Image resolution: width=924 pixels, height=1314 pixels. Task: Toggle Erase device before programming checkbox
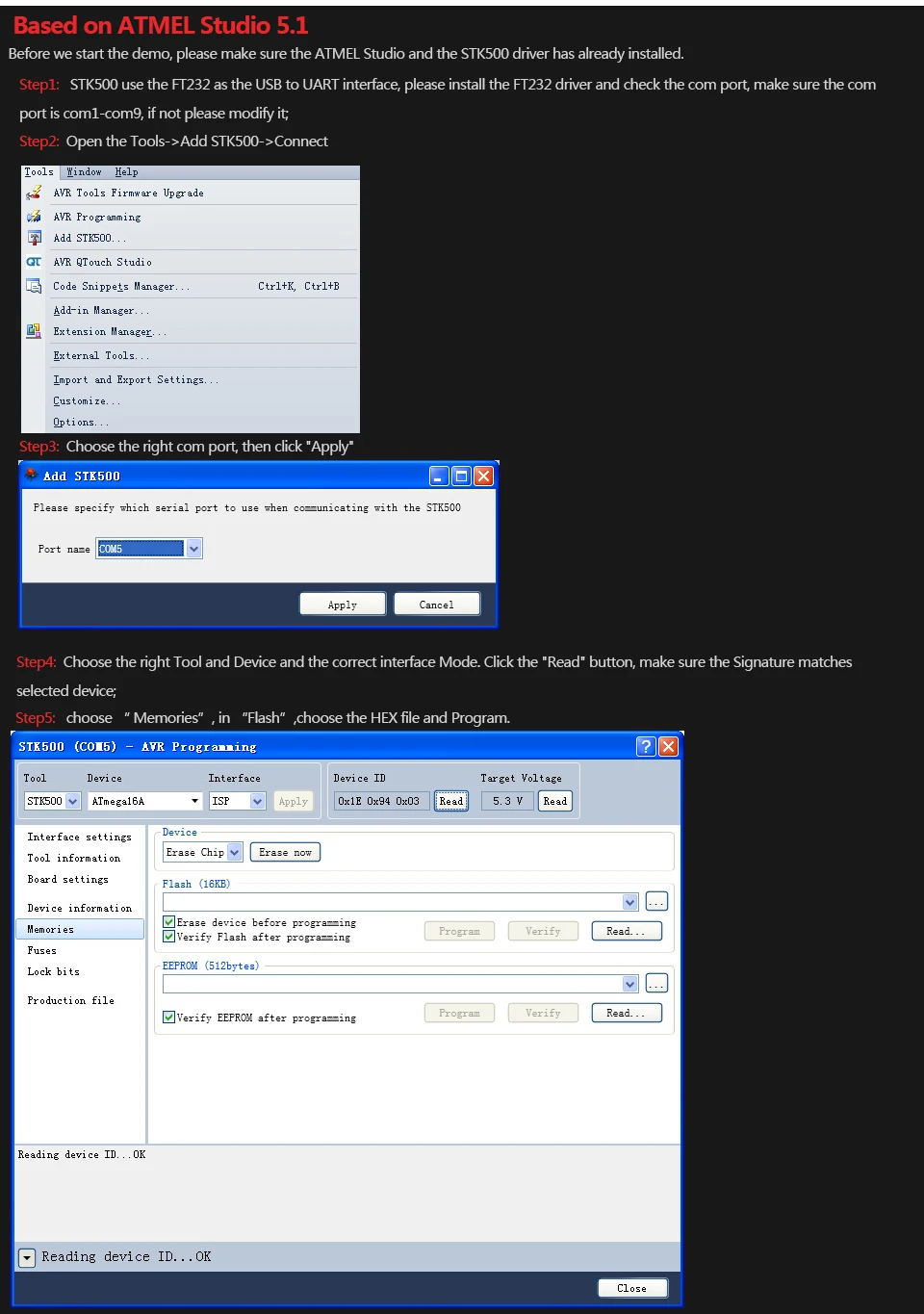click(x=168, y=922)
